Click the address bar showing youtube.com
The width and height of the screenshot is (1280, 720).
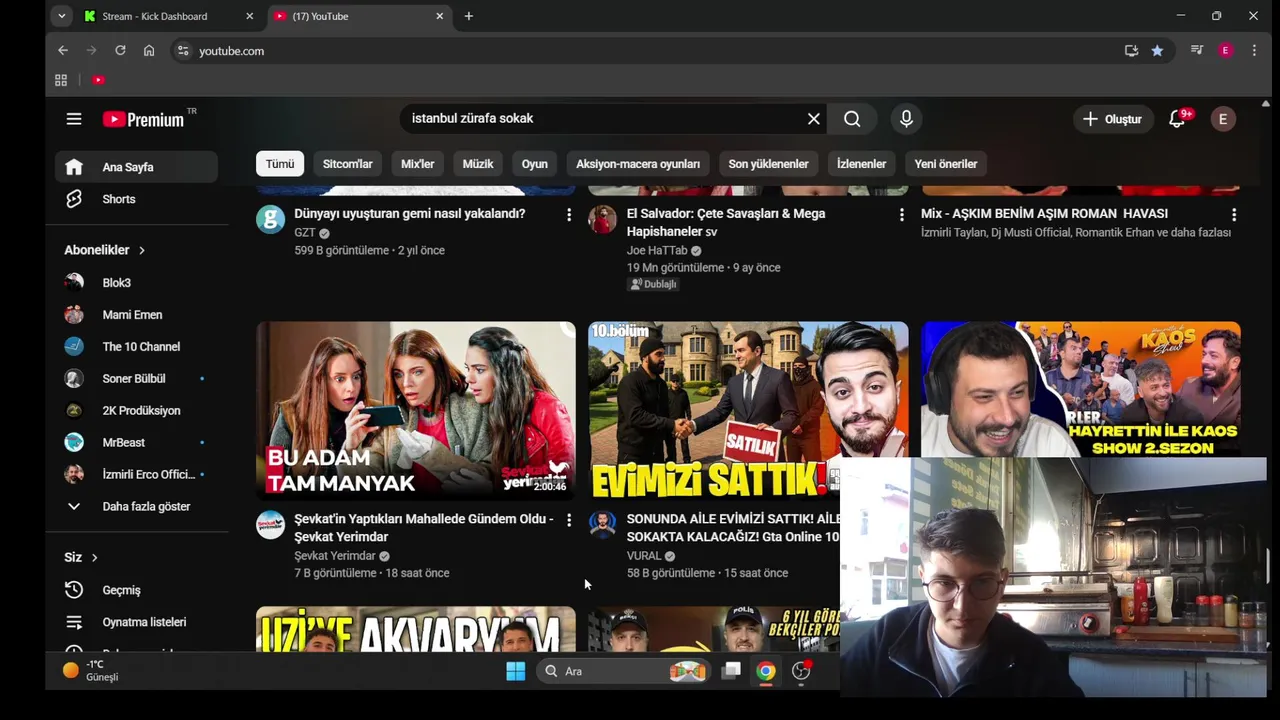click(x=640, y=50)
